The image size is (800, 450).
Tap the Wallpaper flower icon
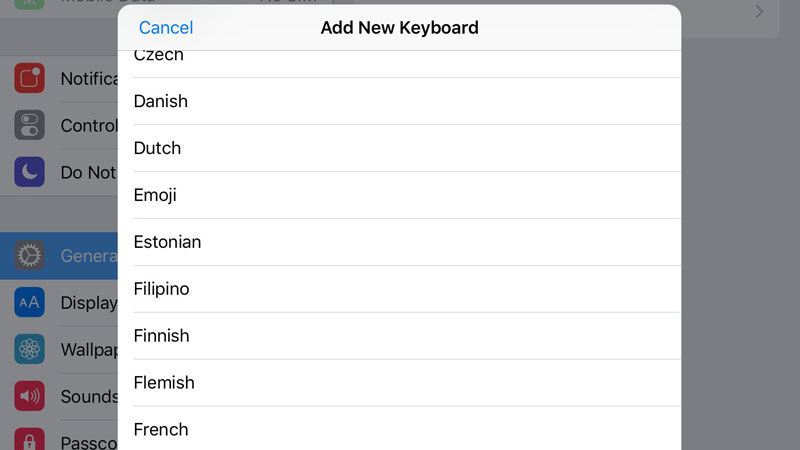click(30, 349)
